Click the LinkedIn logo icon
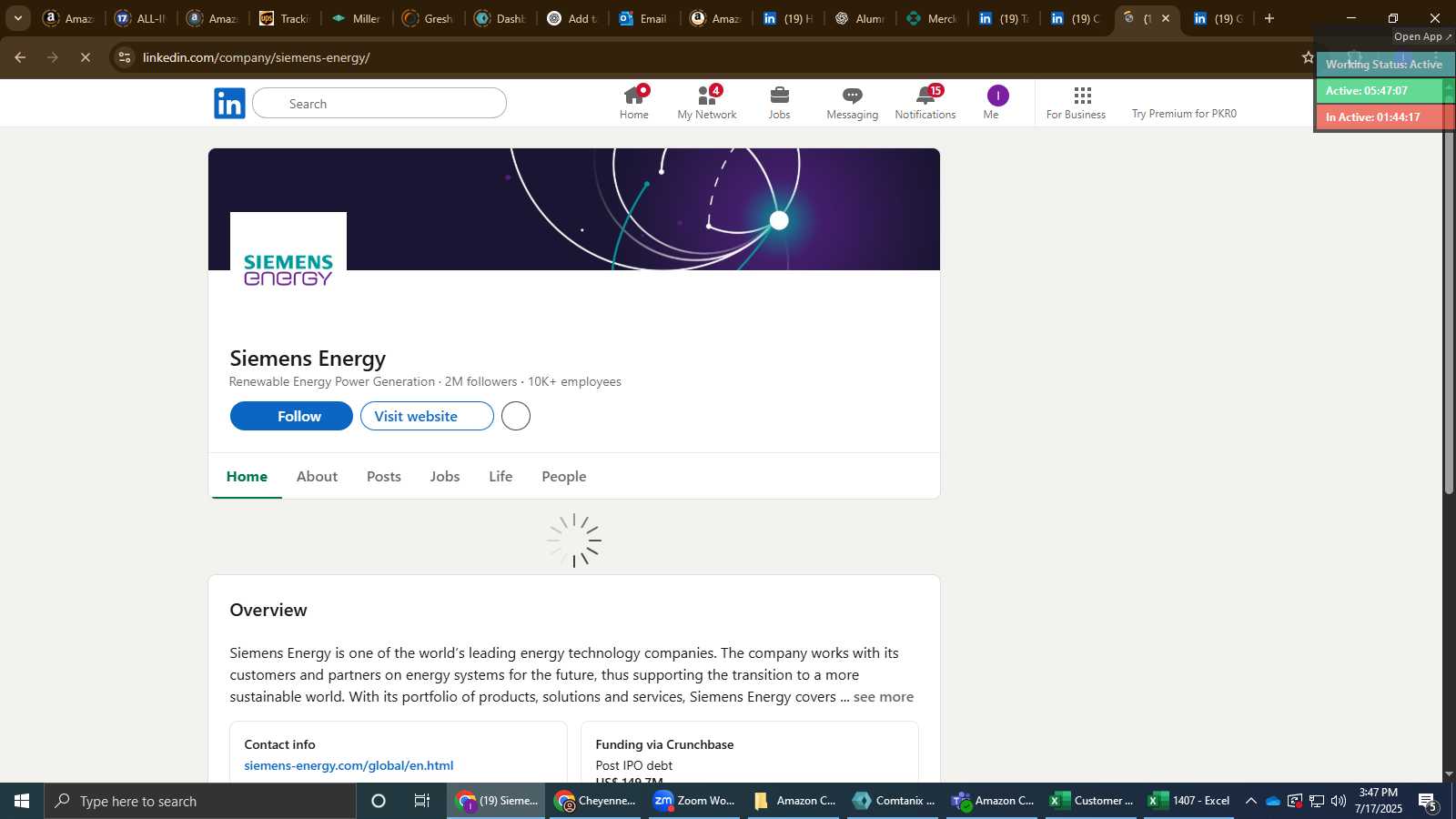This screenshot has width=1456, height=819. click(229, 104)
